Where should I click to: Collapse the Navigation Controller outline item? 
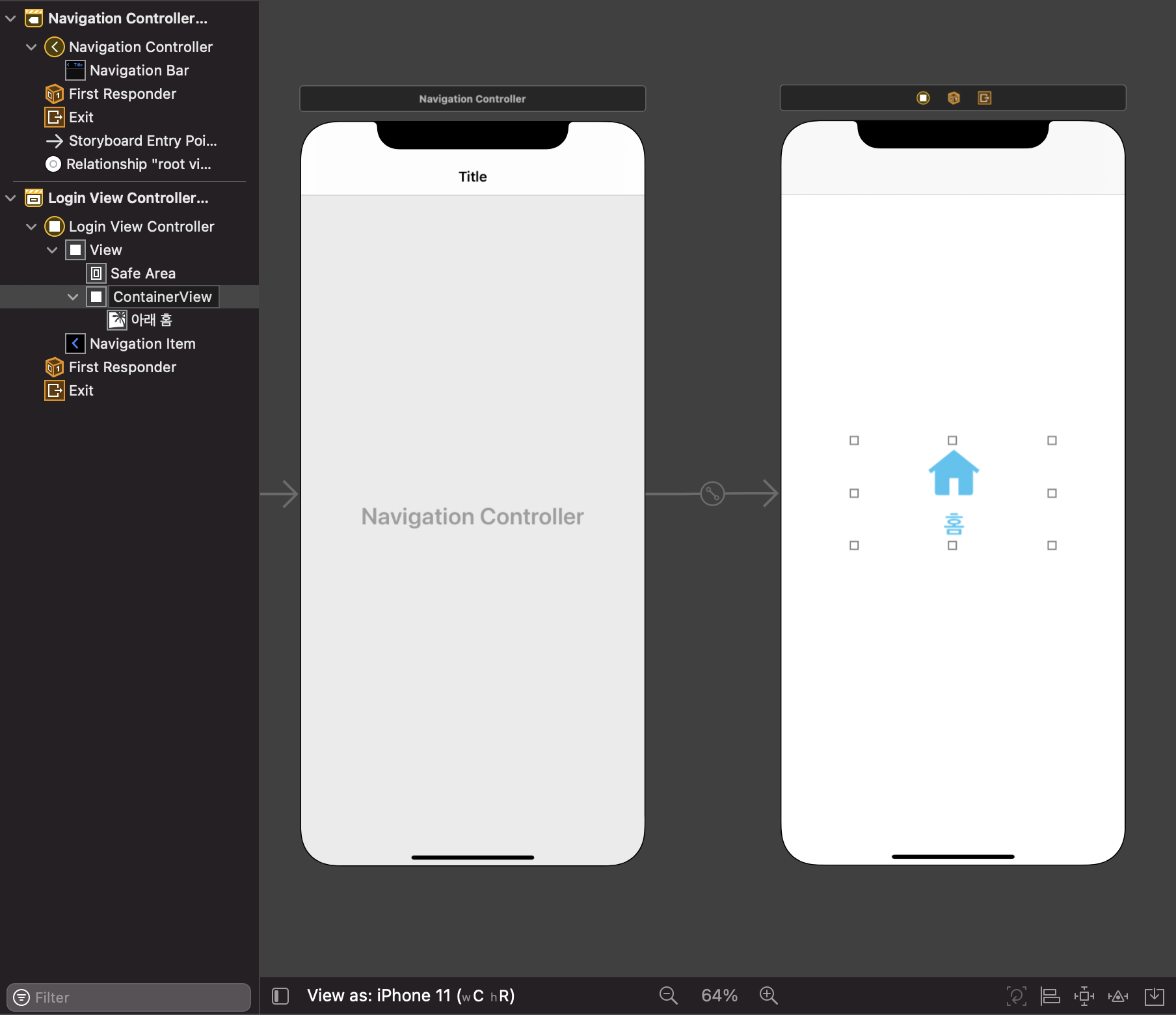[x=31, y=47]
